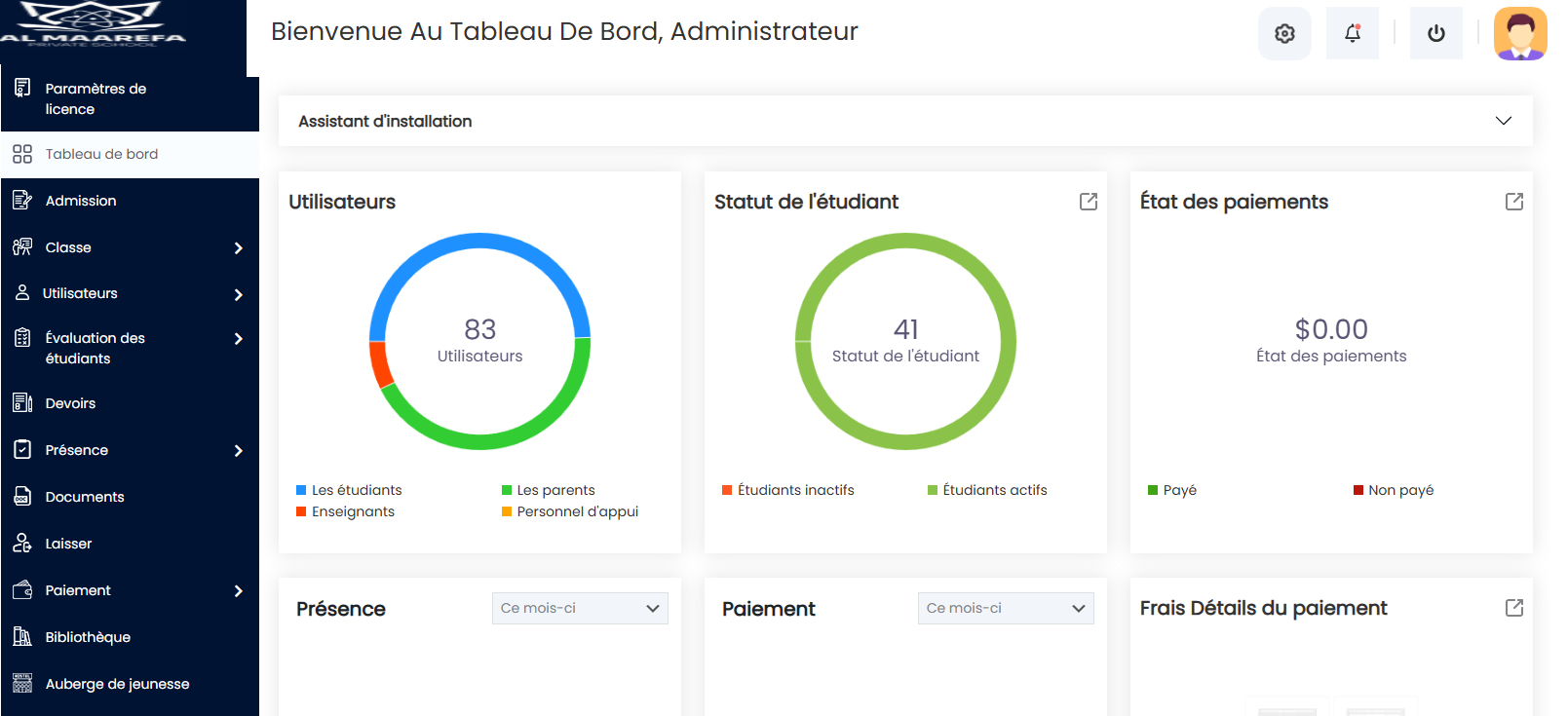Open État des paiements external link icon

[x=1514, y=202]
